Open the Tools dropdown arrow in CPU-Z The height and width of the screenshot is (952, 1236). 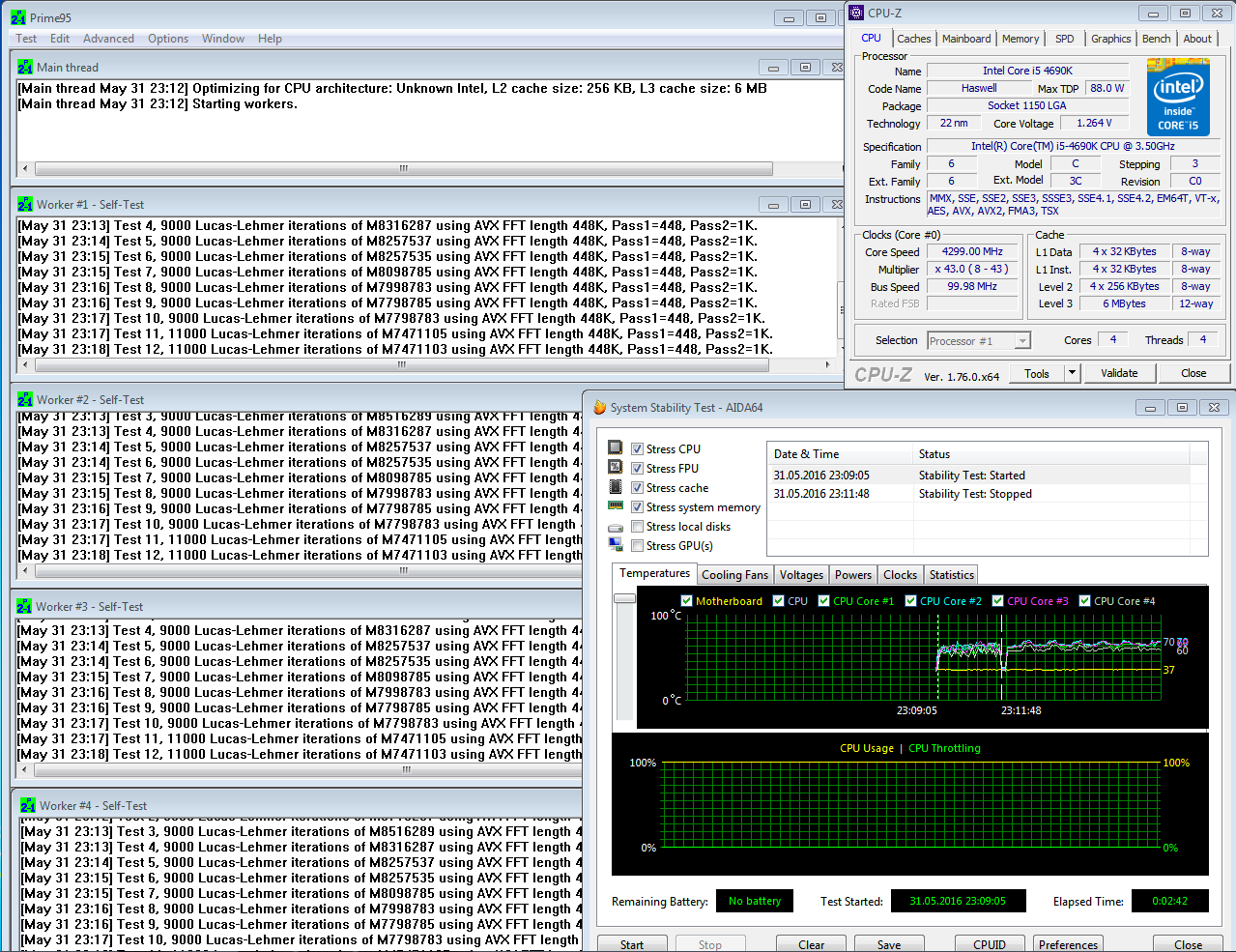pyautogui.click(x=1071, y=373)
